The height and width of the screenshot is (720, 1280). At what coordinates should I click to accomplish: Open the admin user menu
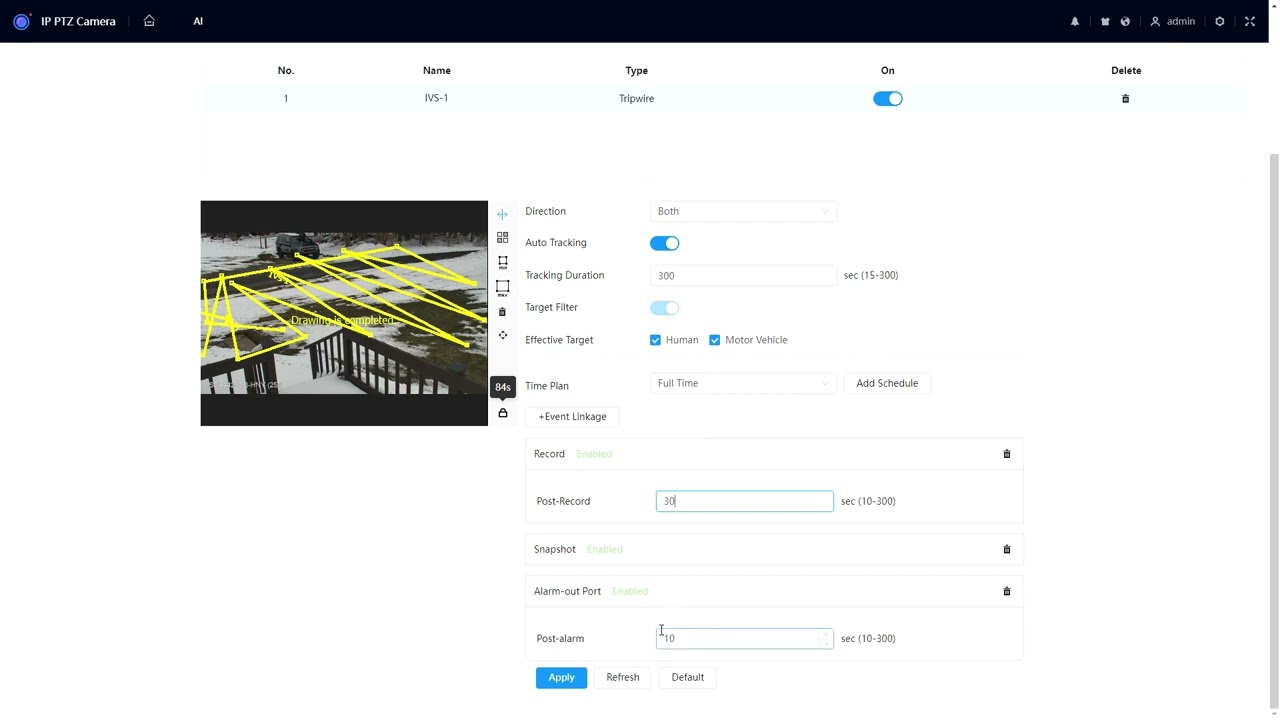pyautogui.click(x=1172, y=21)
